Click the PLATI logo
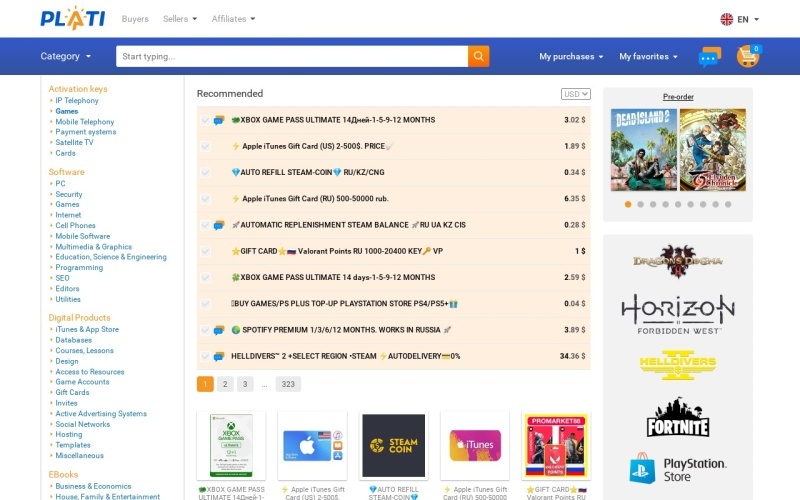 (72, 18)
